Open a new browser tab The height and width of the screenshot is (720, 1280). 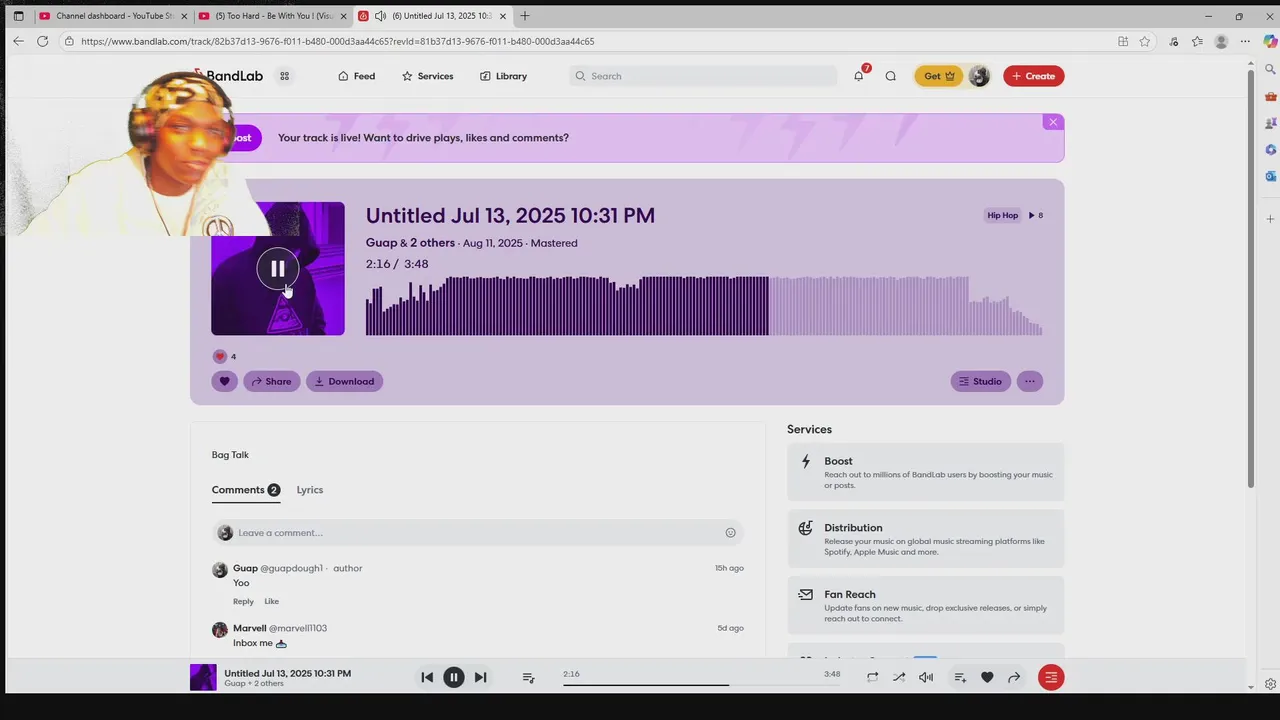525,16
